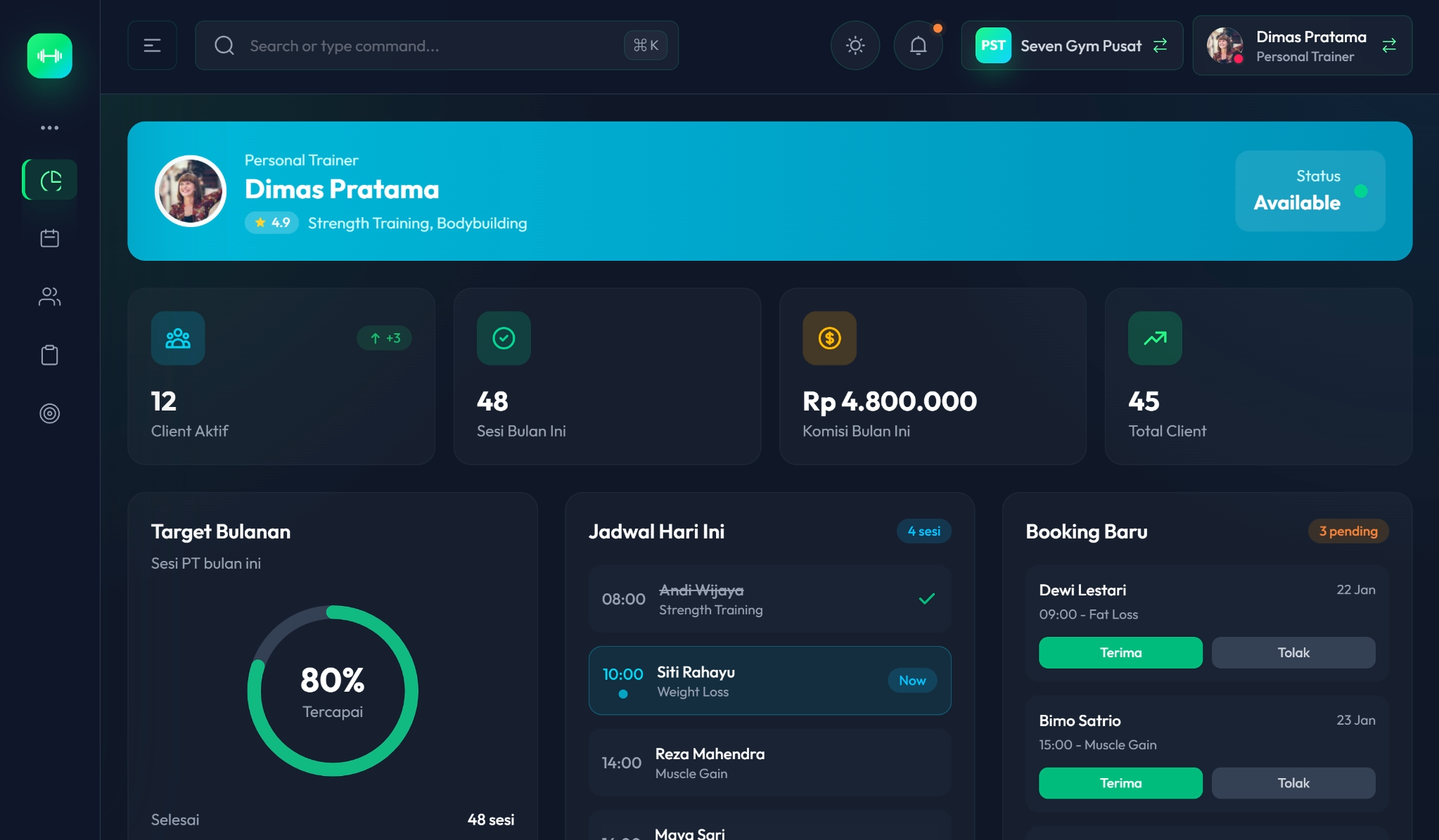Click the search magnifier icon
Screen dimensions: 1439x840
click(224, 46)
